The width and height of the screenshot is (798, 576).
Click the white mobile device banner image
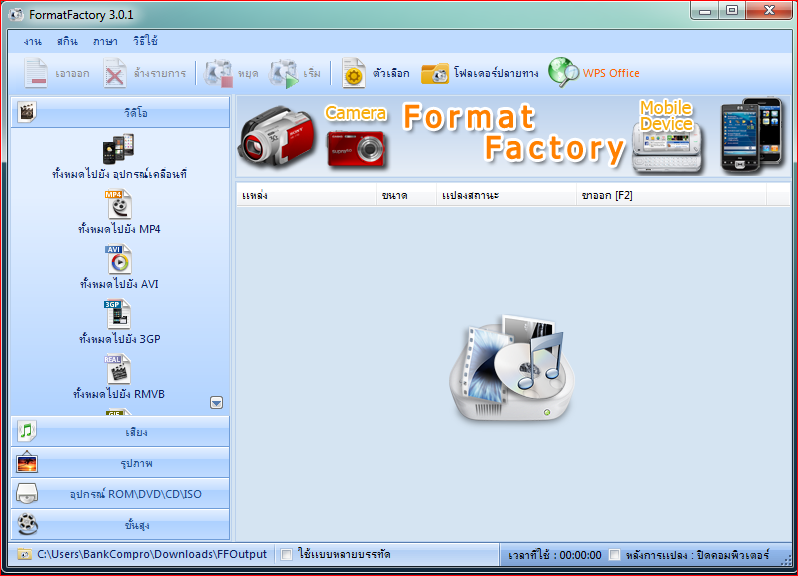pos(667,149)
